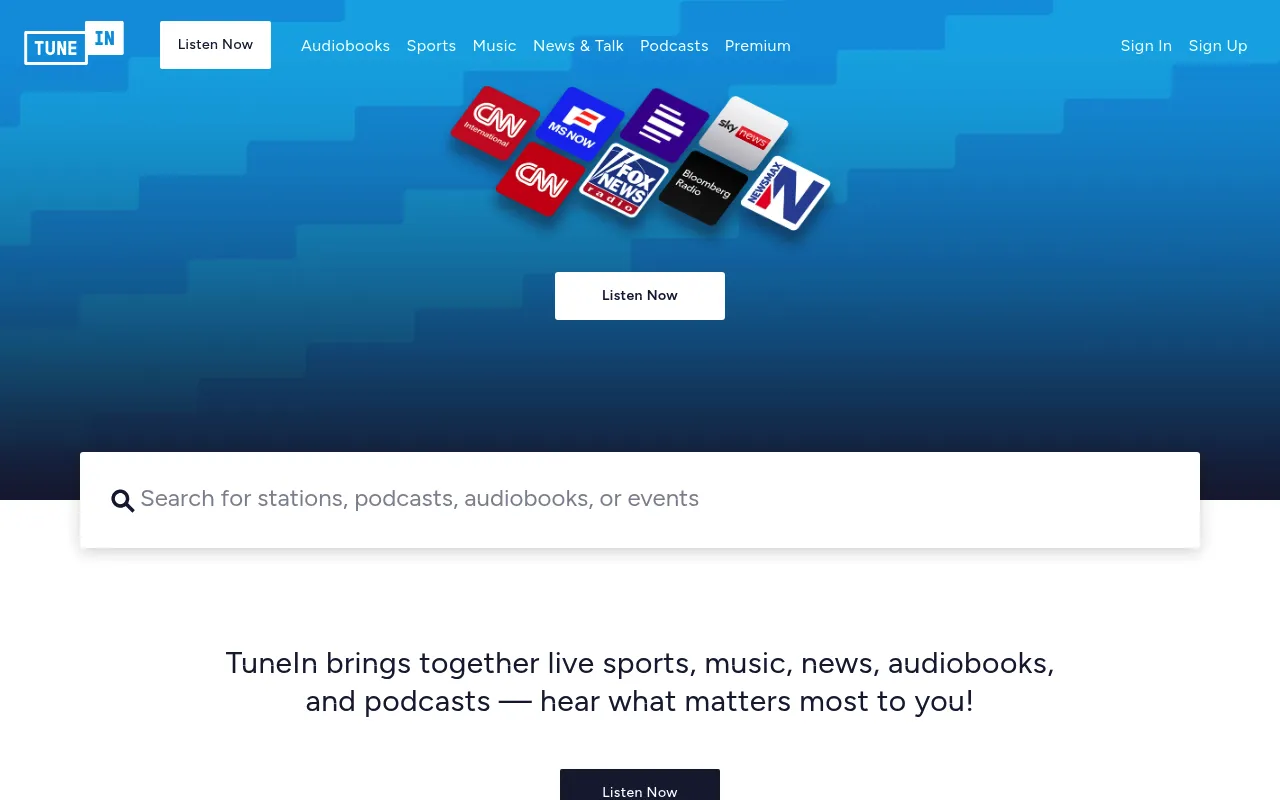Click the TuneIn logo
Screen dimensions: 1280x800
pos(74,43)
